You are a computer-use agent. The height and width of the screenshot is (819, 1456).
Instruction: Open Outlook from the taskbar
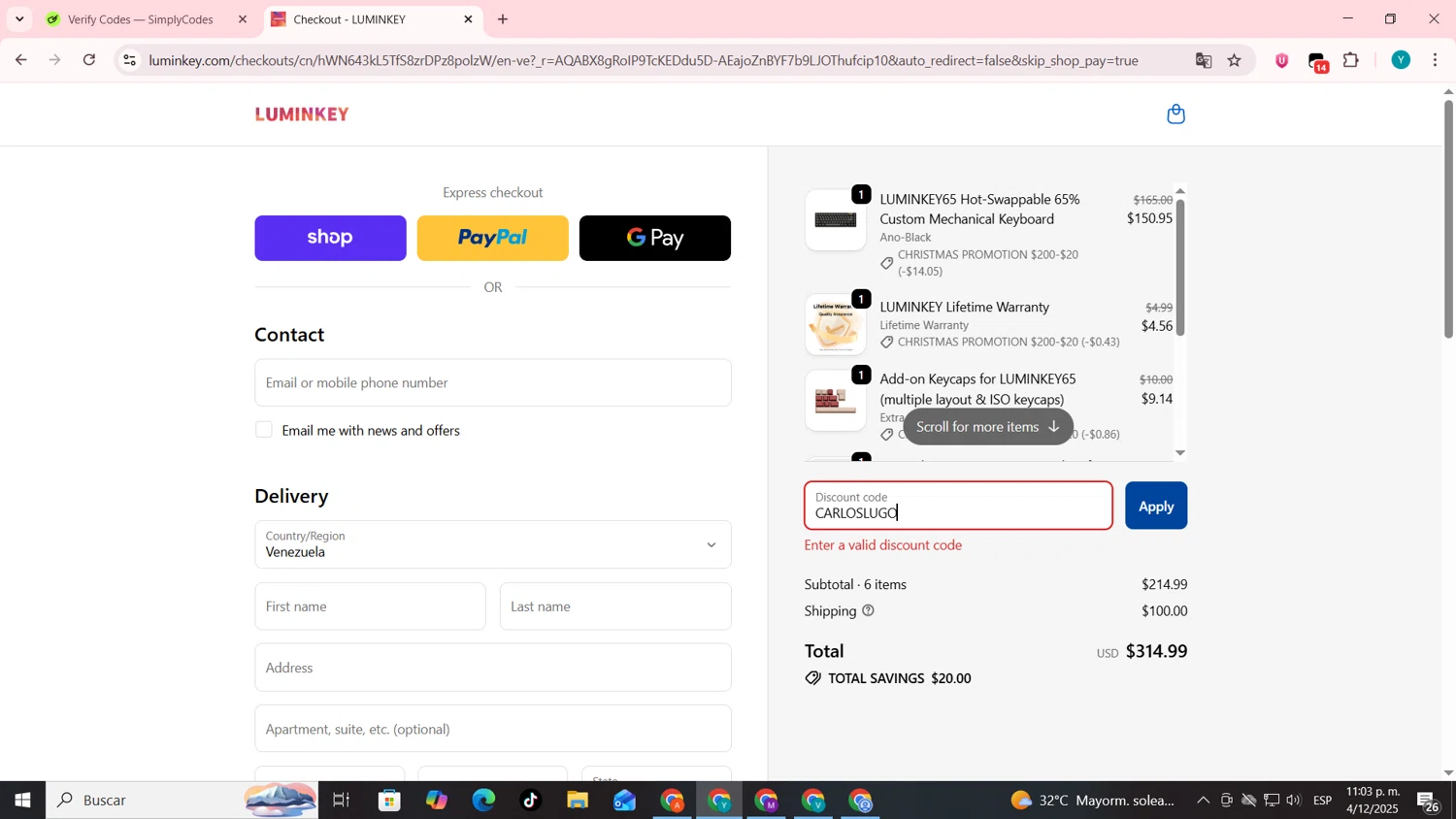pos(624,801)
